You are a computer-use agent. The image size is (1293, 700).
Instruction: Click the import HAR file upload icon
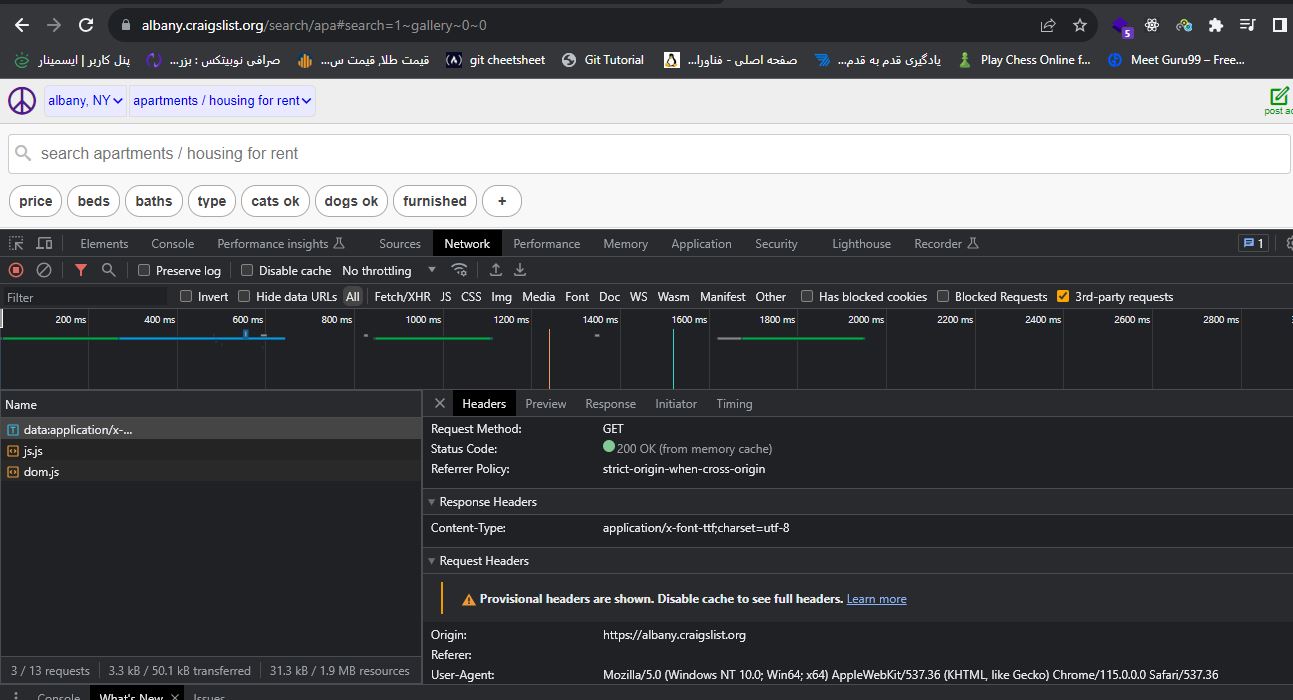495,270
